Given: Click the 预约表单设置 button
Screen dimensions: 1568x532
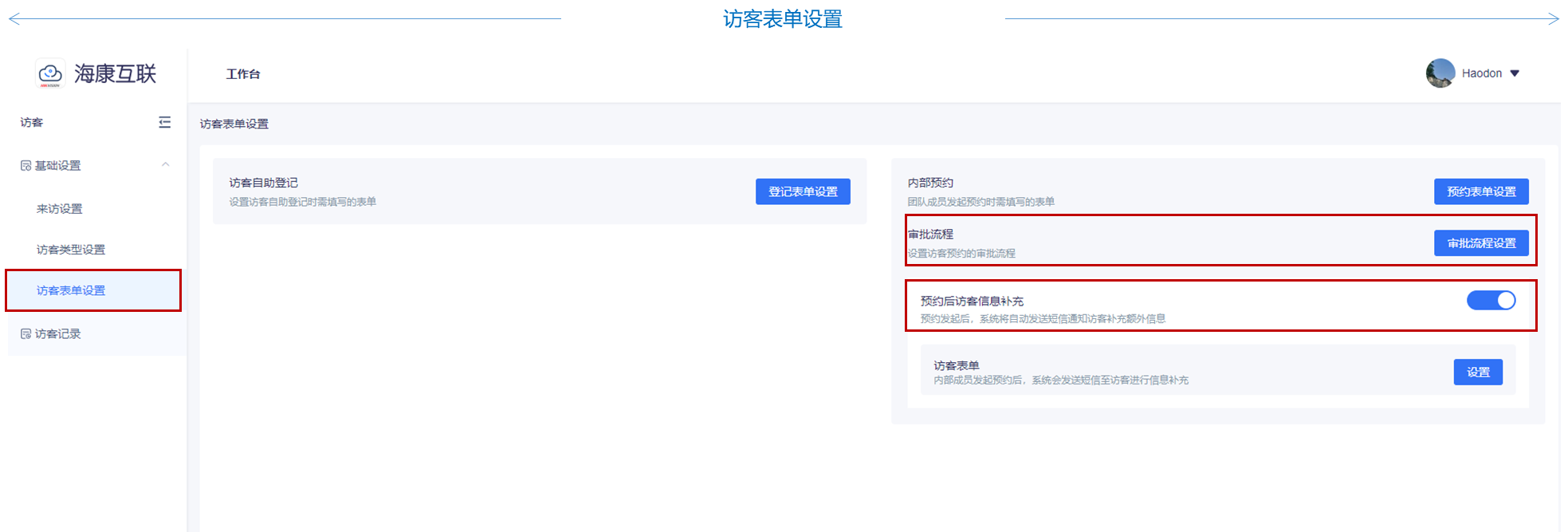Looking at the screenshot, I should click(x=1481, y=191).
